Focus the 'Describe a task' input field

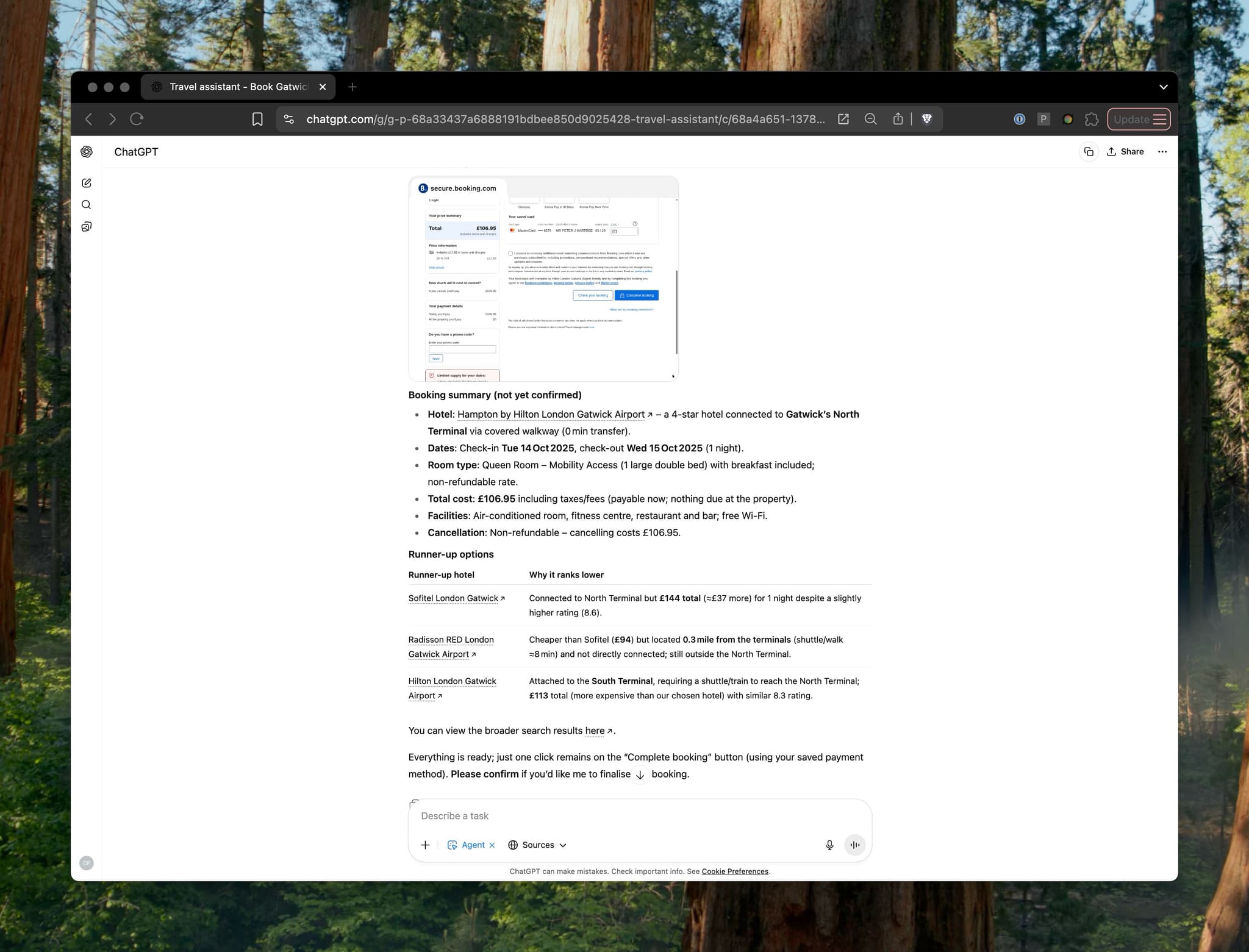[x=640, y=816]
